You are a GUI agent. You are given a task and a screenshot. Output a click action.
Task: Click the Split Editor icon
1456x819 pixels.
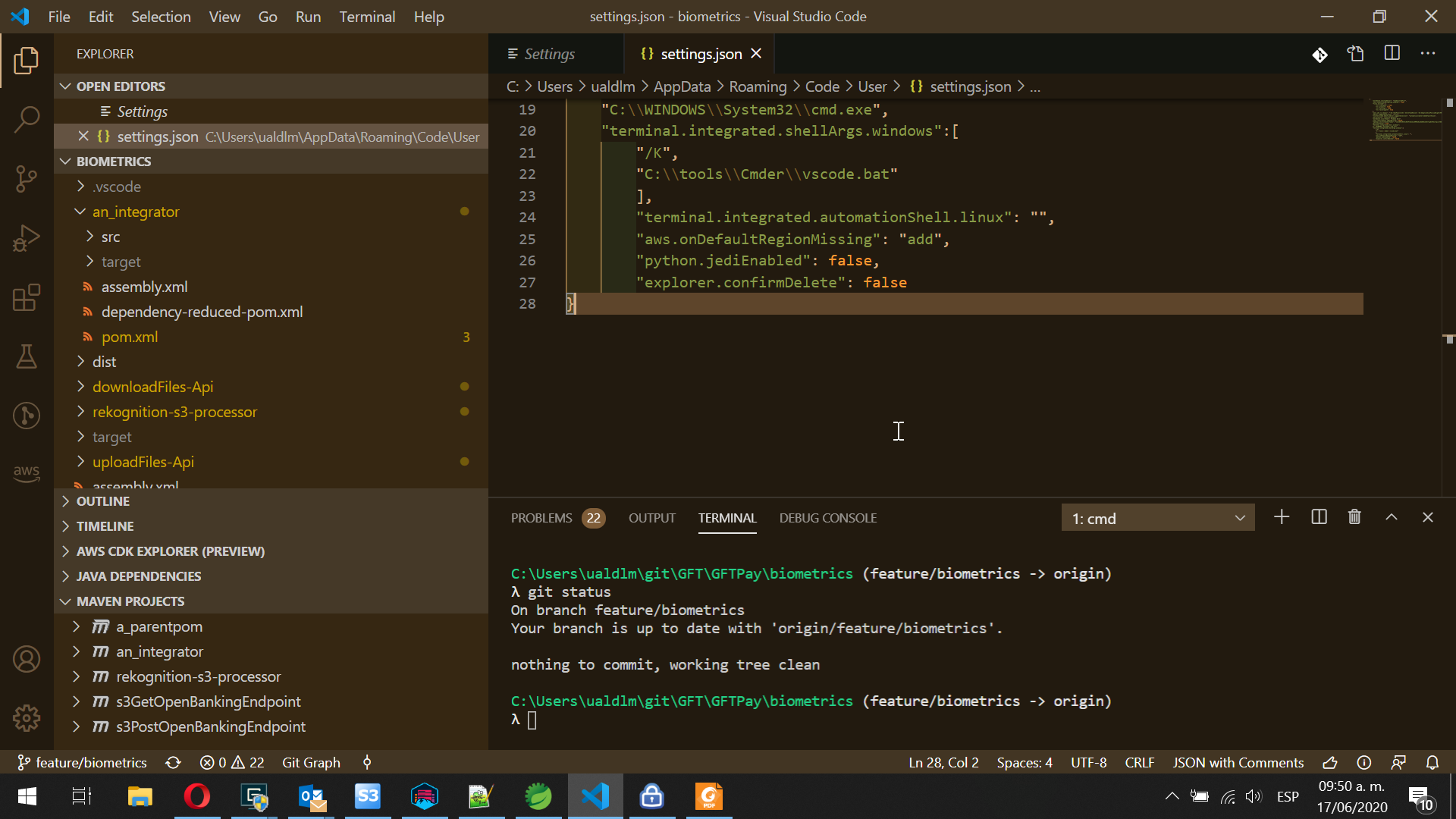[1392, 54]
